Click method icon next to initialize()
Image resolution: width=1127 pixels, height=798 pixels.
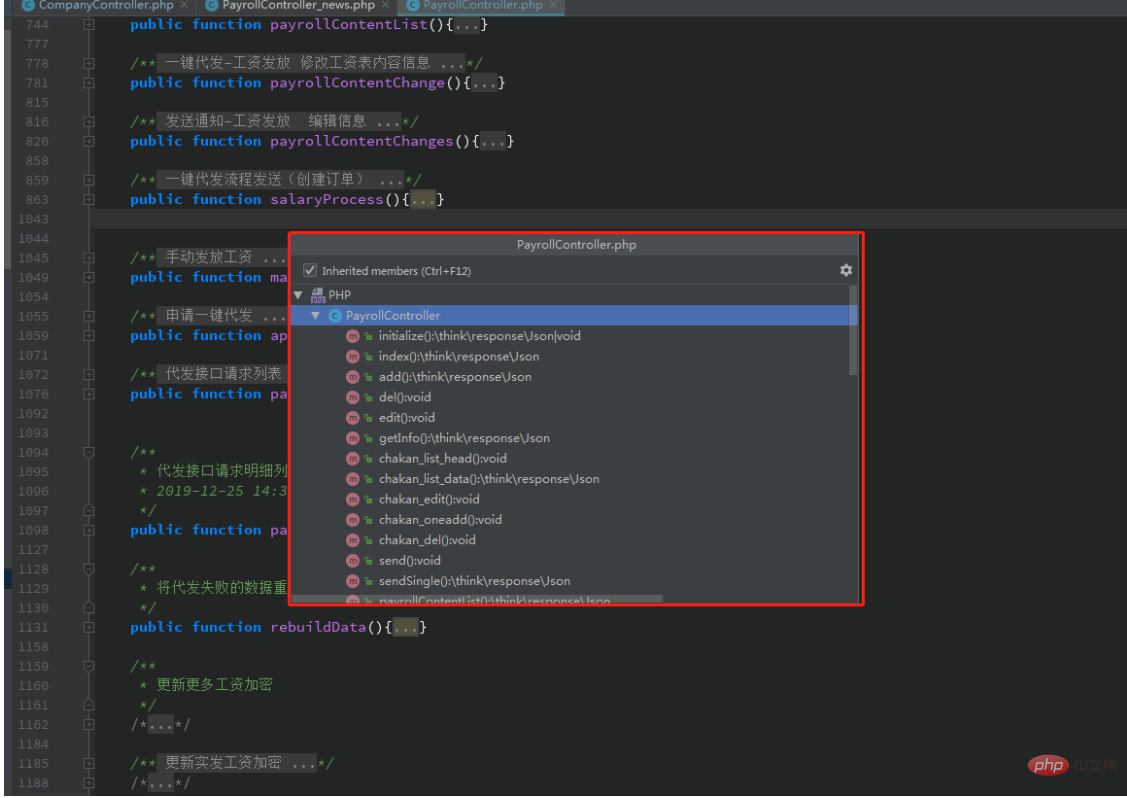click(x=352, y=336)
